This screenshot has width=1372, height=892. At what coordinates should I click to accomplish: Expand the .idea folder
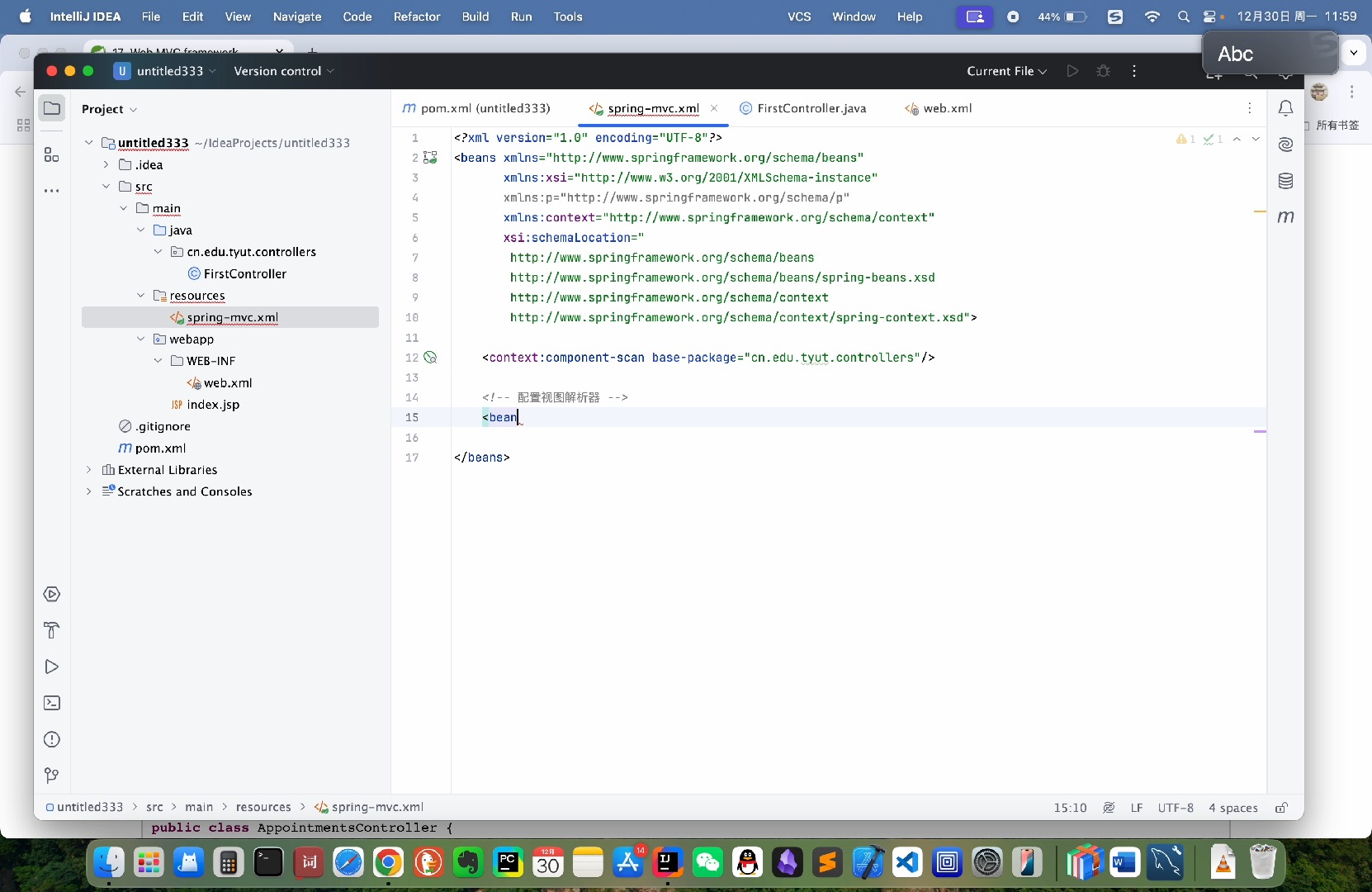pos(106,164)
